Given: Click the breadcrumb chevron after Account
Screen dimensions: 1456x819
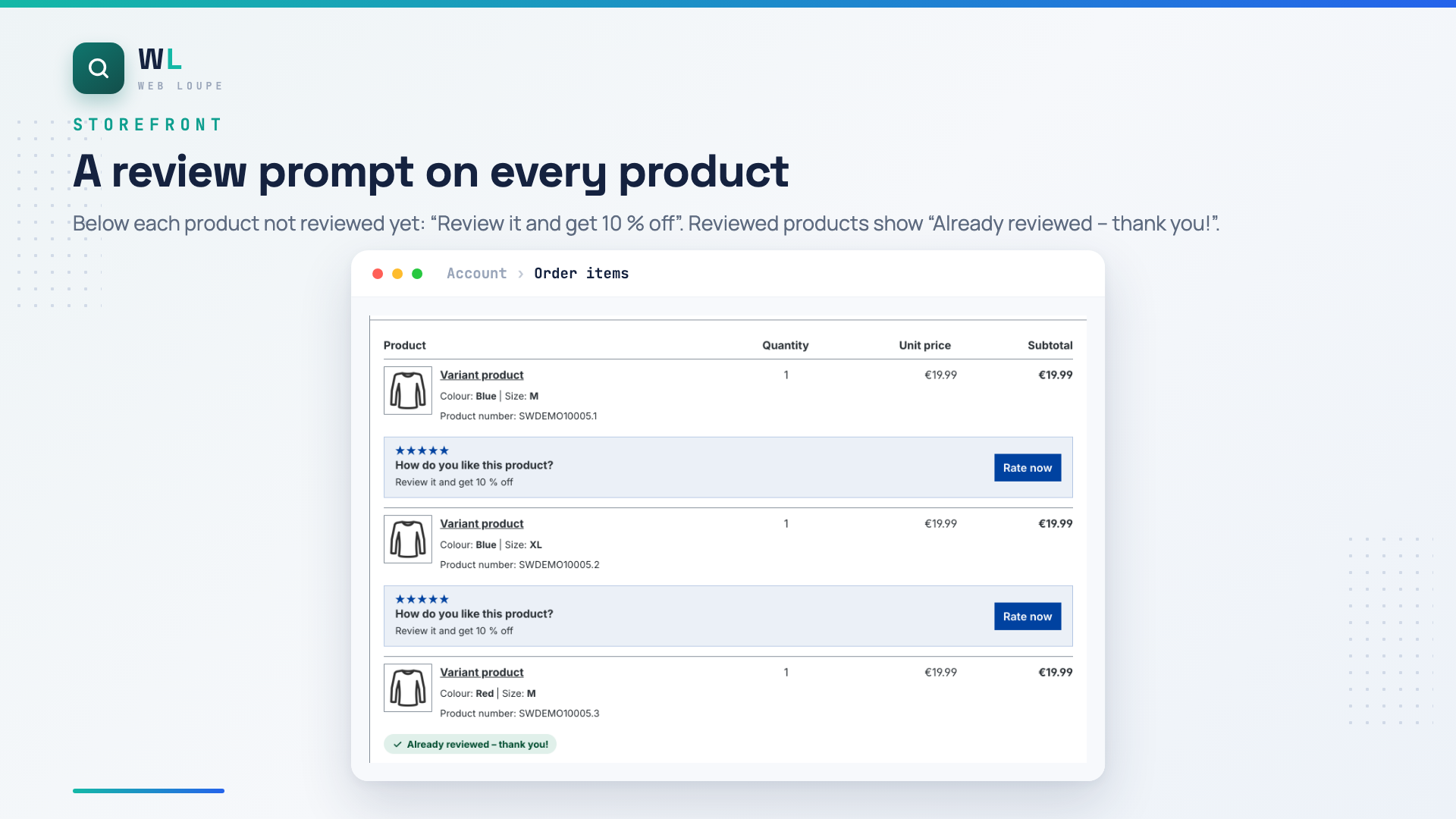Looking at the screenshot, I should [521, 275].
